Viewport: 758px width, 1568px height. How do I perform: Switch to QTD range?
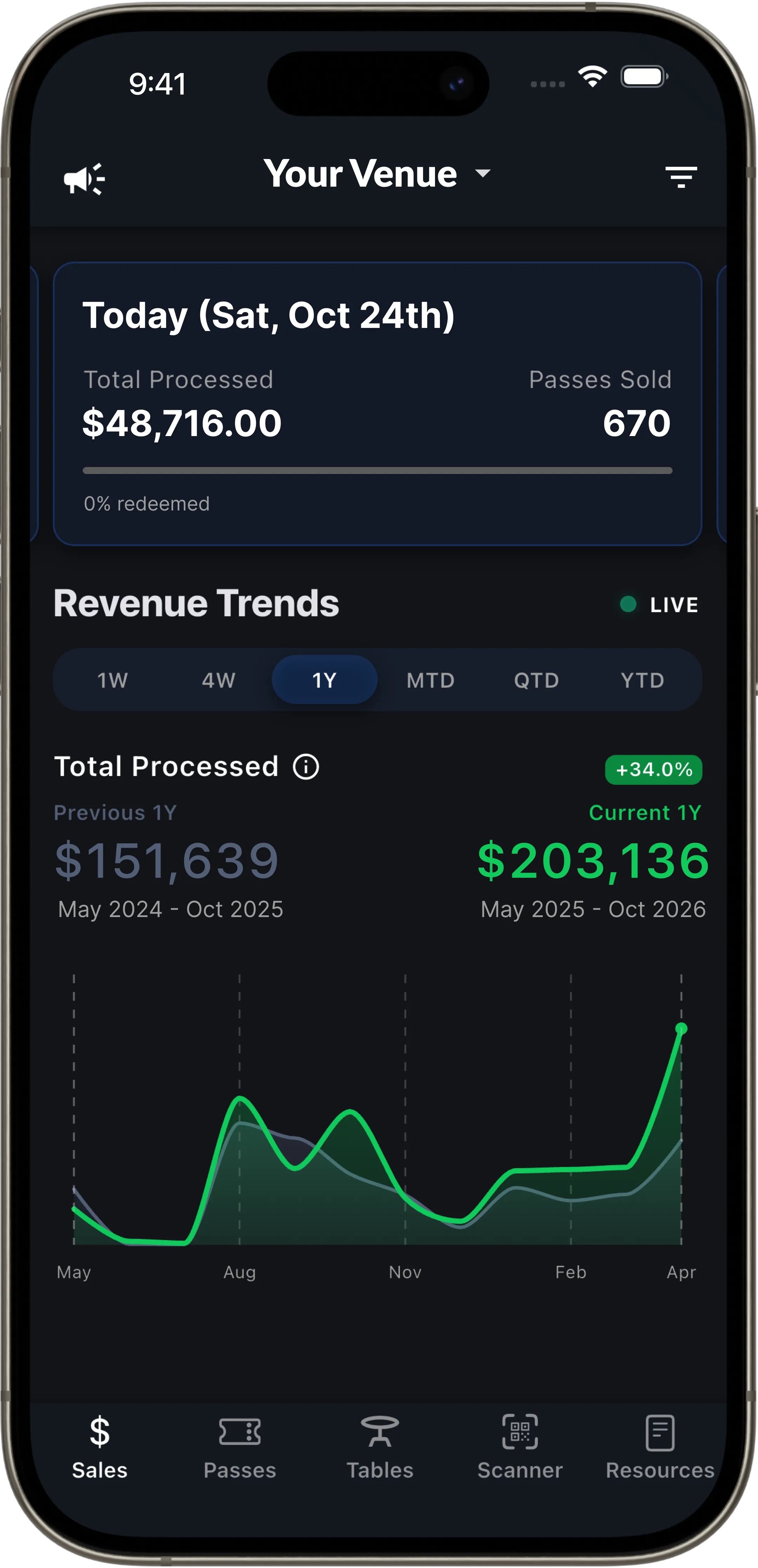536,680
